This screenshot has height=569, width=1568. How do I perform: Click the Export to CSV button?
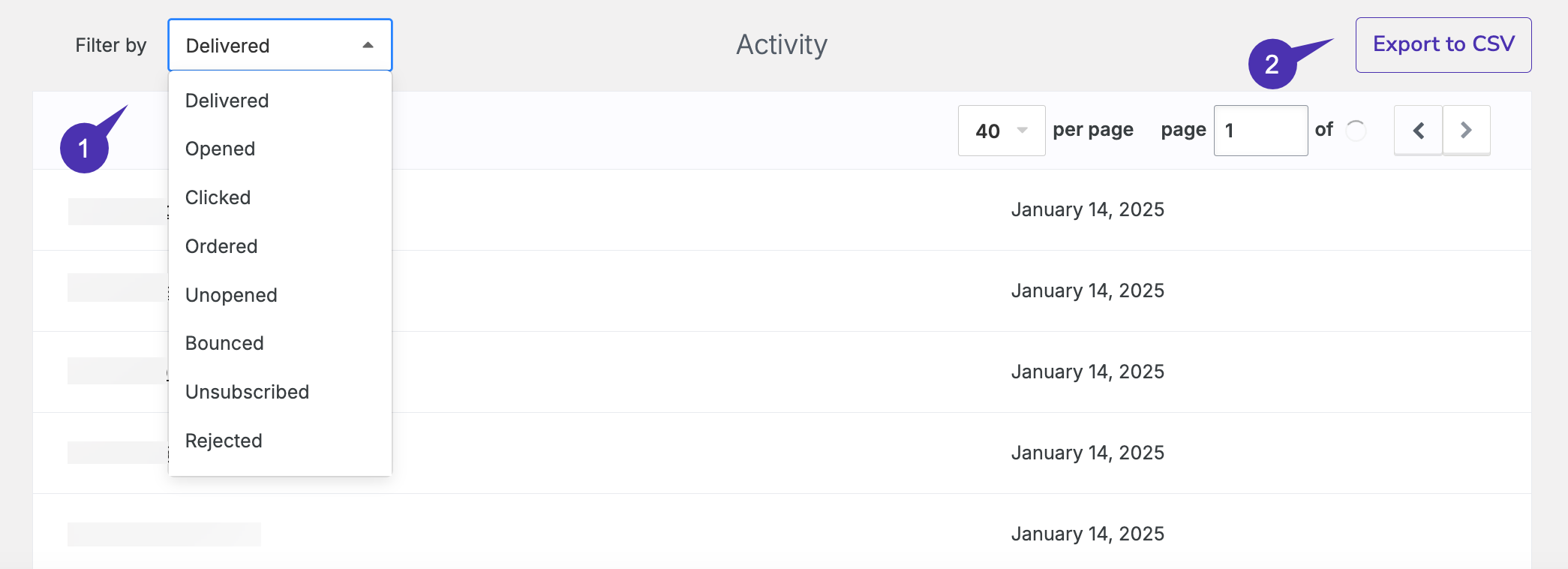[x=1443, y=45]
